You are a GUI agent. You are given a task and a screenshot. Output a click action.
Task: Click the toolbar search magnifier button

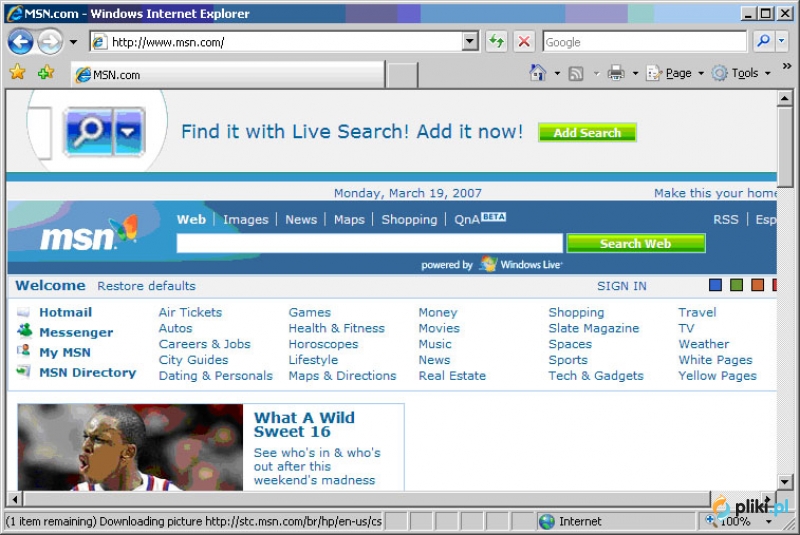point(763,41)
